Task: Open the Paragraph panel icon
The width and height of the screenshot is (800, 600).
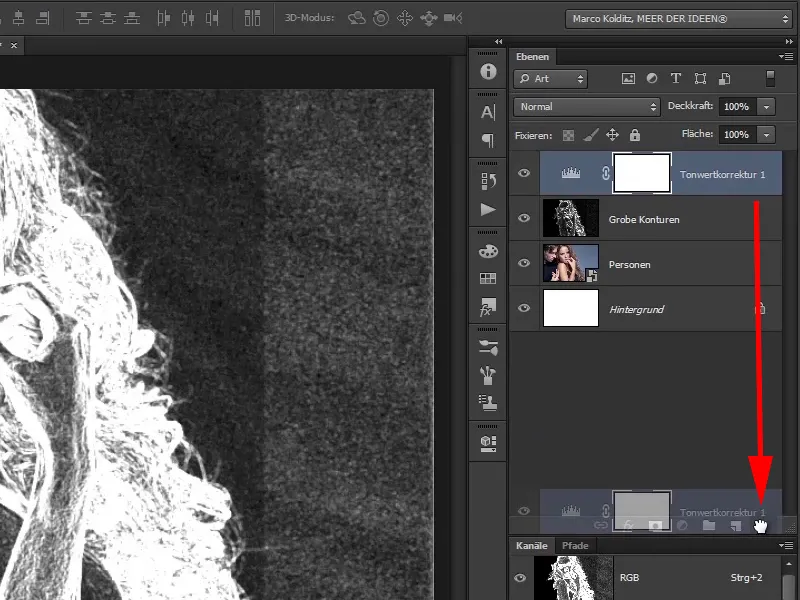Action: (488, 140)
